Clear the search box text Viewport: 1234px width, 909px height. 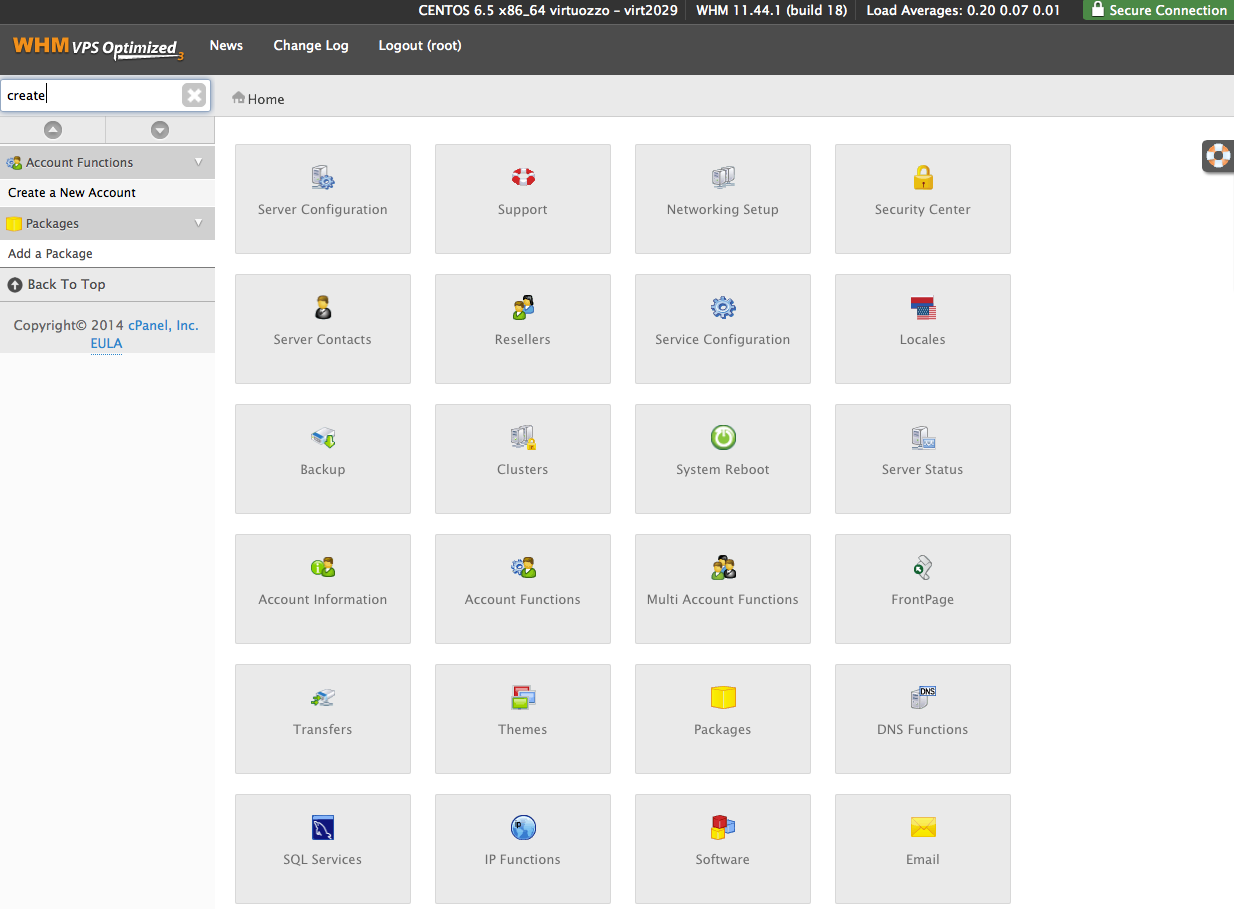coord(194,95)
